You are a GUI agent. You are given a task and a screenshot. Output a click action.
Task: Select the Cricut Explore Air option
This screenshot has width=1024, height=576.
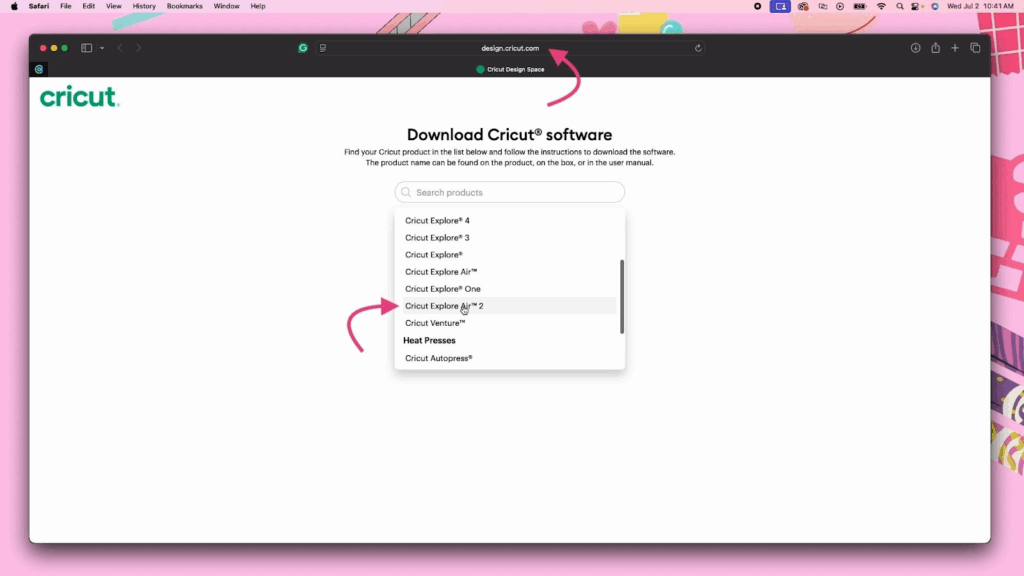[509, 272]
